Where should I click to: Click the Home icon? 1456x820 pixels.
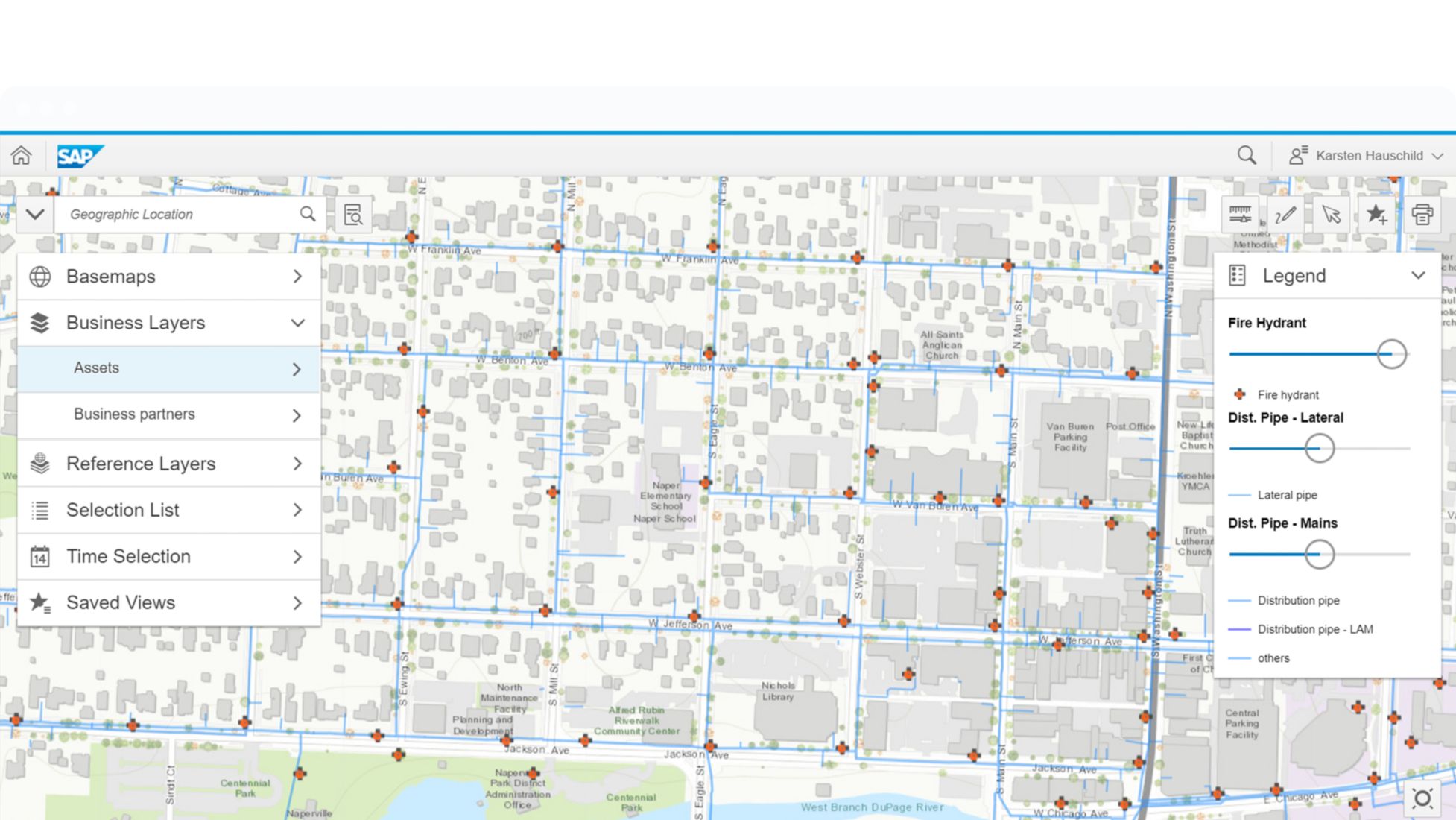21,155
